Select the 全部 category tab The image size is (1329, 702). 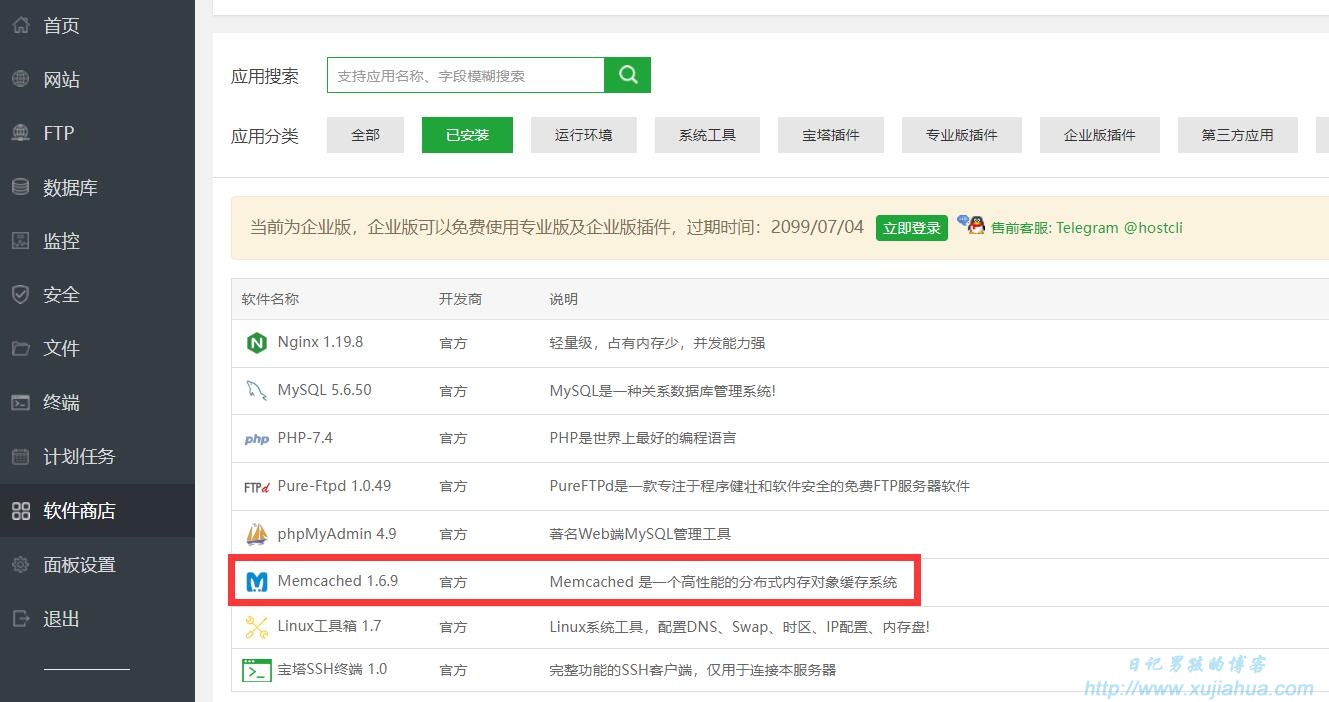[x=365, y=135]
